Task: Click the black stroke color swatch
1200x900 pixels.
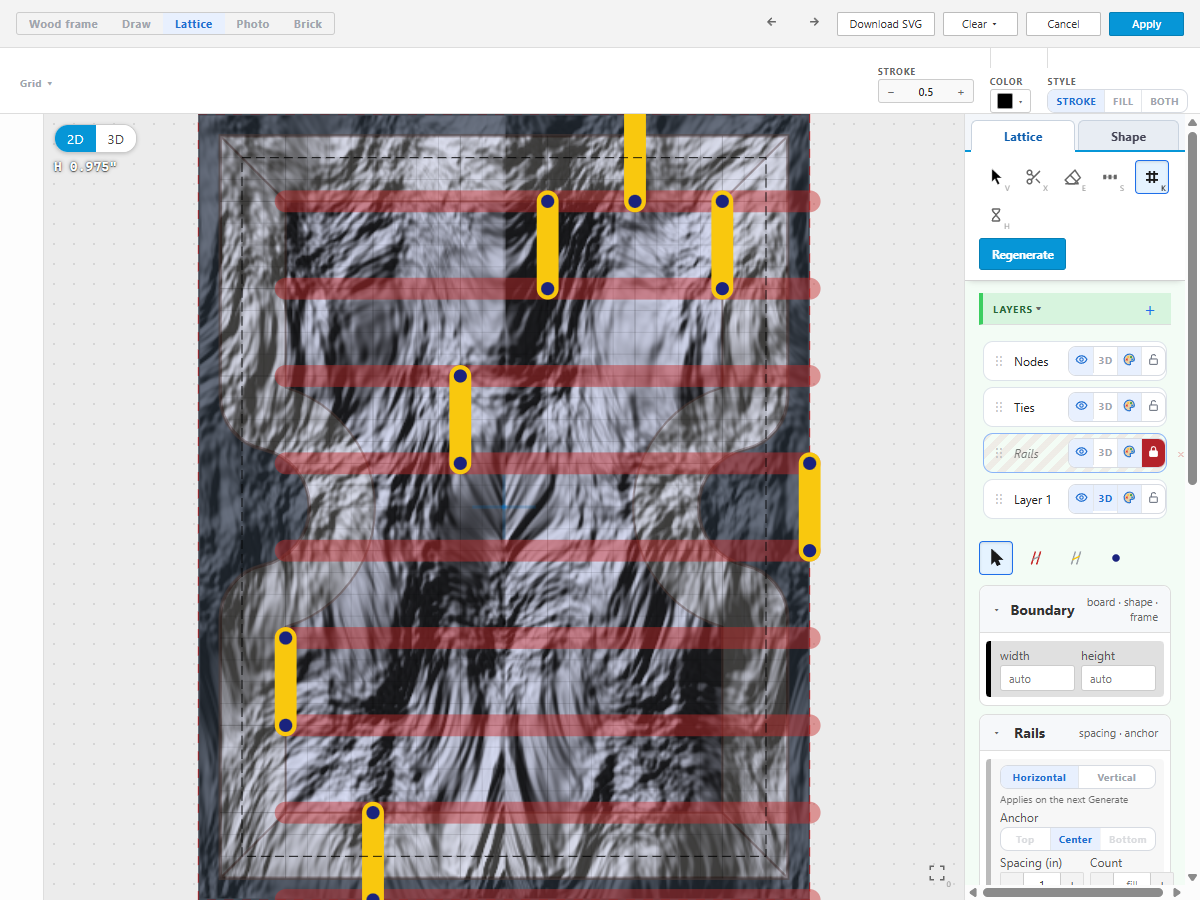Action: click(1005, 101)
